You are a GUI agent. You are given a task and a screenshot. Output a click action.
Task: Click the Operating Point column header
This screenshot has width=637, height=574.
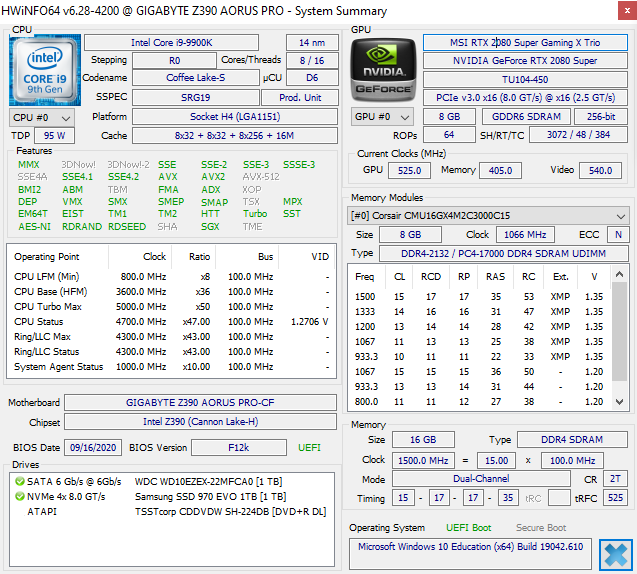pos(58,257)
